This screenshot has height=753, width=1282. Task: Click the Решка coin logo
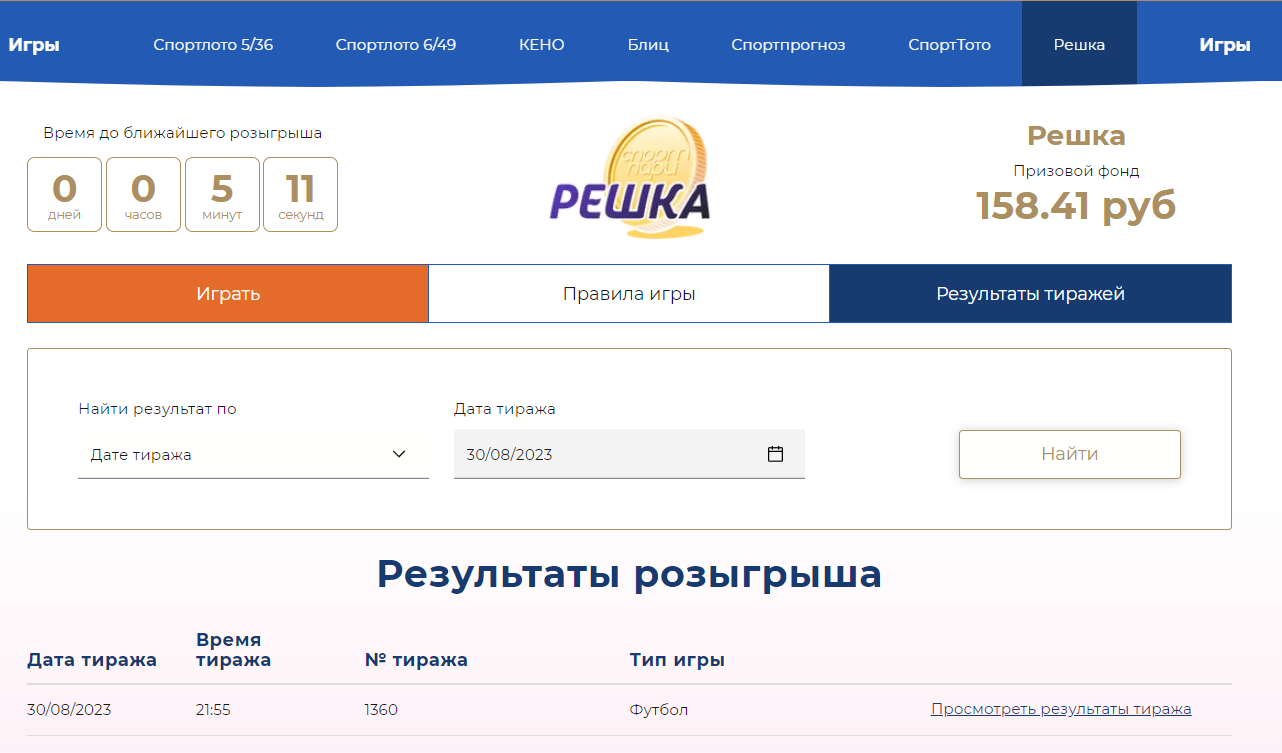tap(630, 180)
